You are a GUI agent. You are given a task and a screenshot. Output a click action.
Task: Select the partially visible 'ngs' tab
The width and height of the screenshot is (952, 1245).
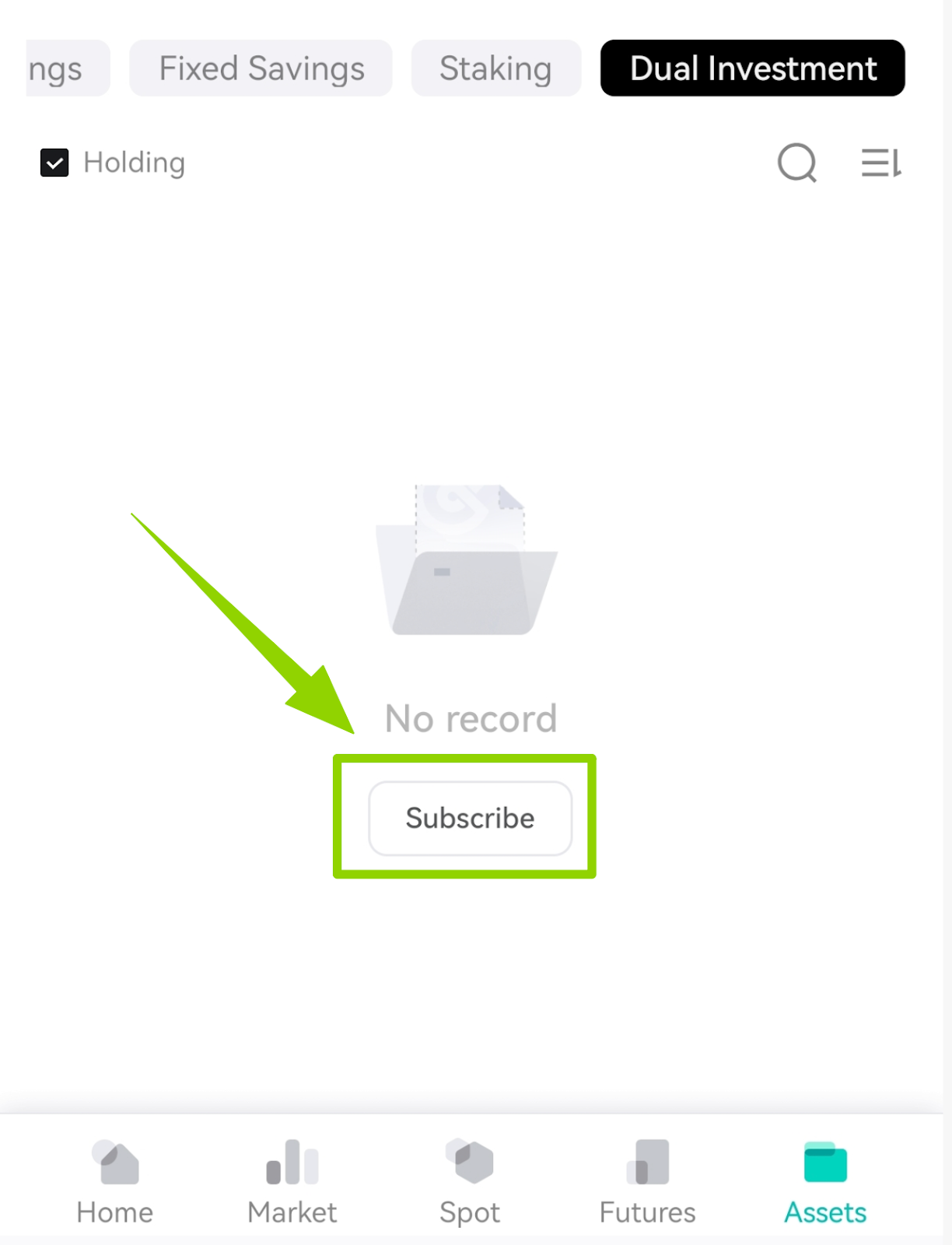pyautogui.click(x=68, y=68)
